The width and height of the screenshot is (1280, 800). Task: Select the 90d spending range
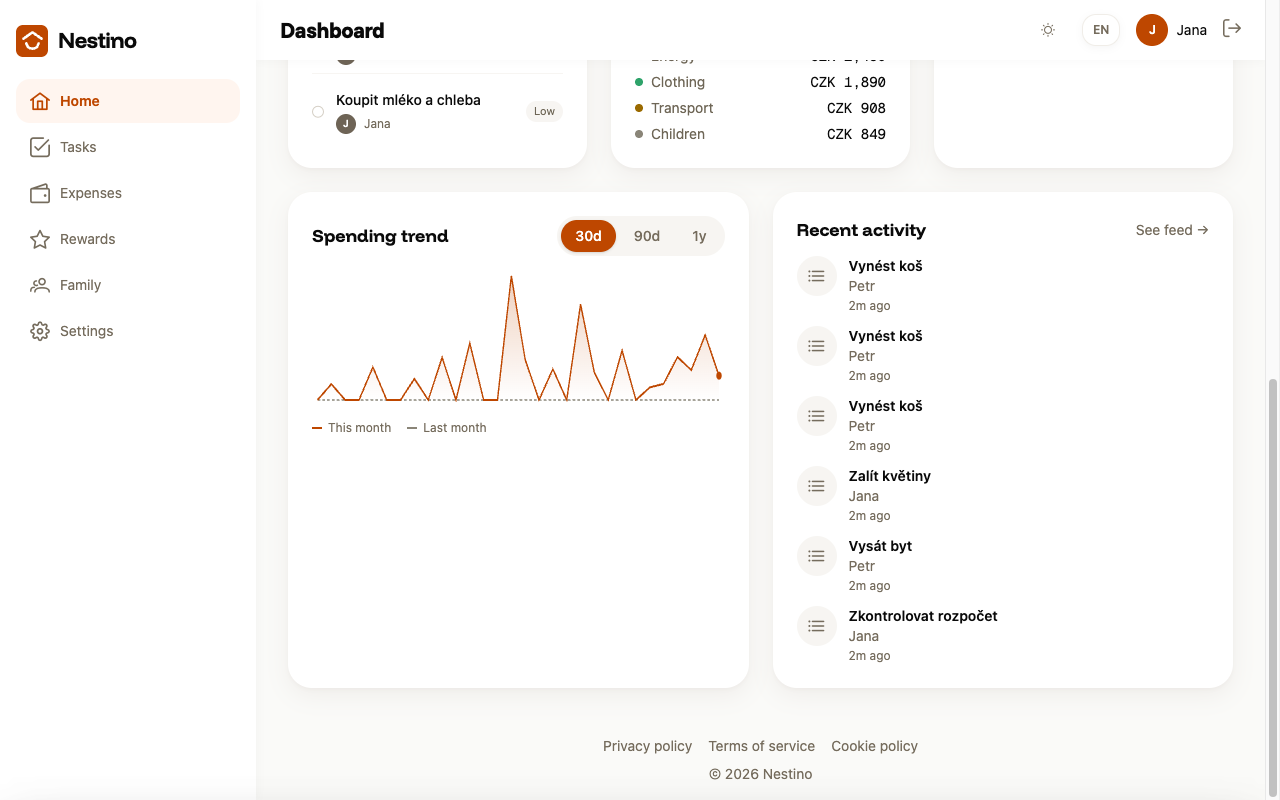647,236
